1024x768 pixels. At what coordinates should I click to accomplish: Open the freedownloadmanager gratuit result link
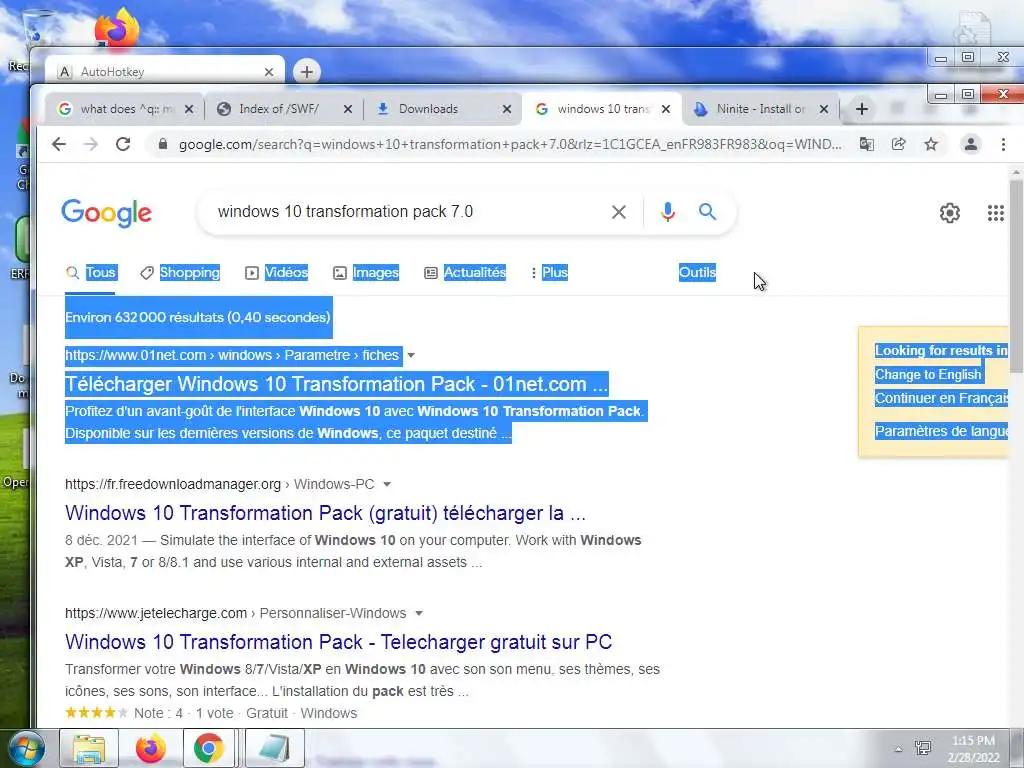pyautogui.click(x=325, y=513)
